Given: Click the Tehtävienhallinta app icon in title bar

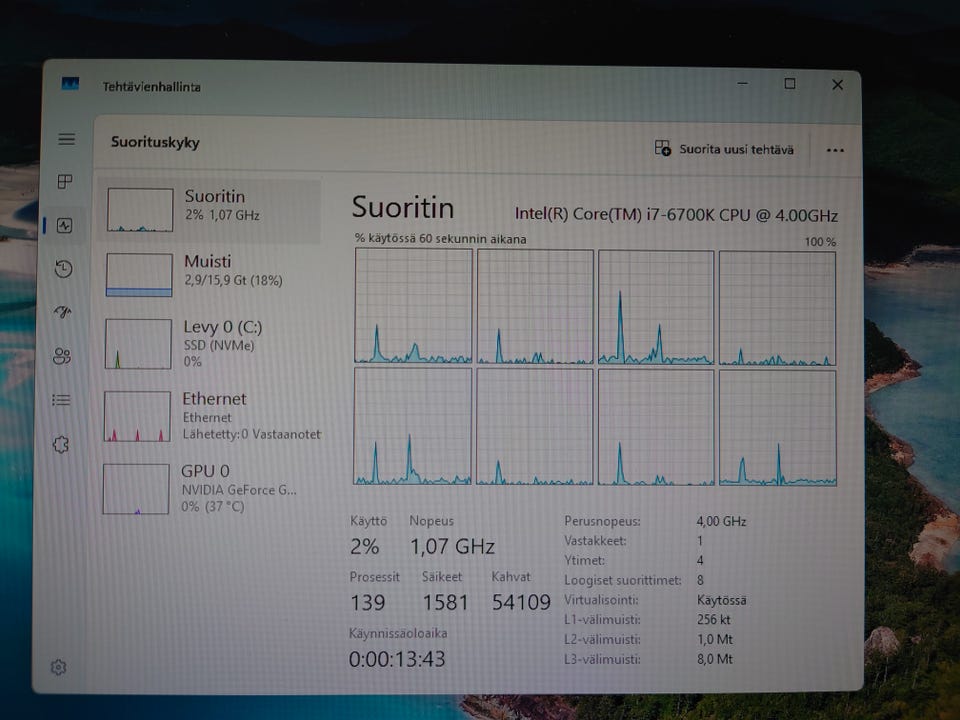Looking at the screenshot, I should [70, 83].
